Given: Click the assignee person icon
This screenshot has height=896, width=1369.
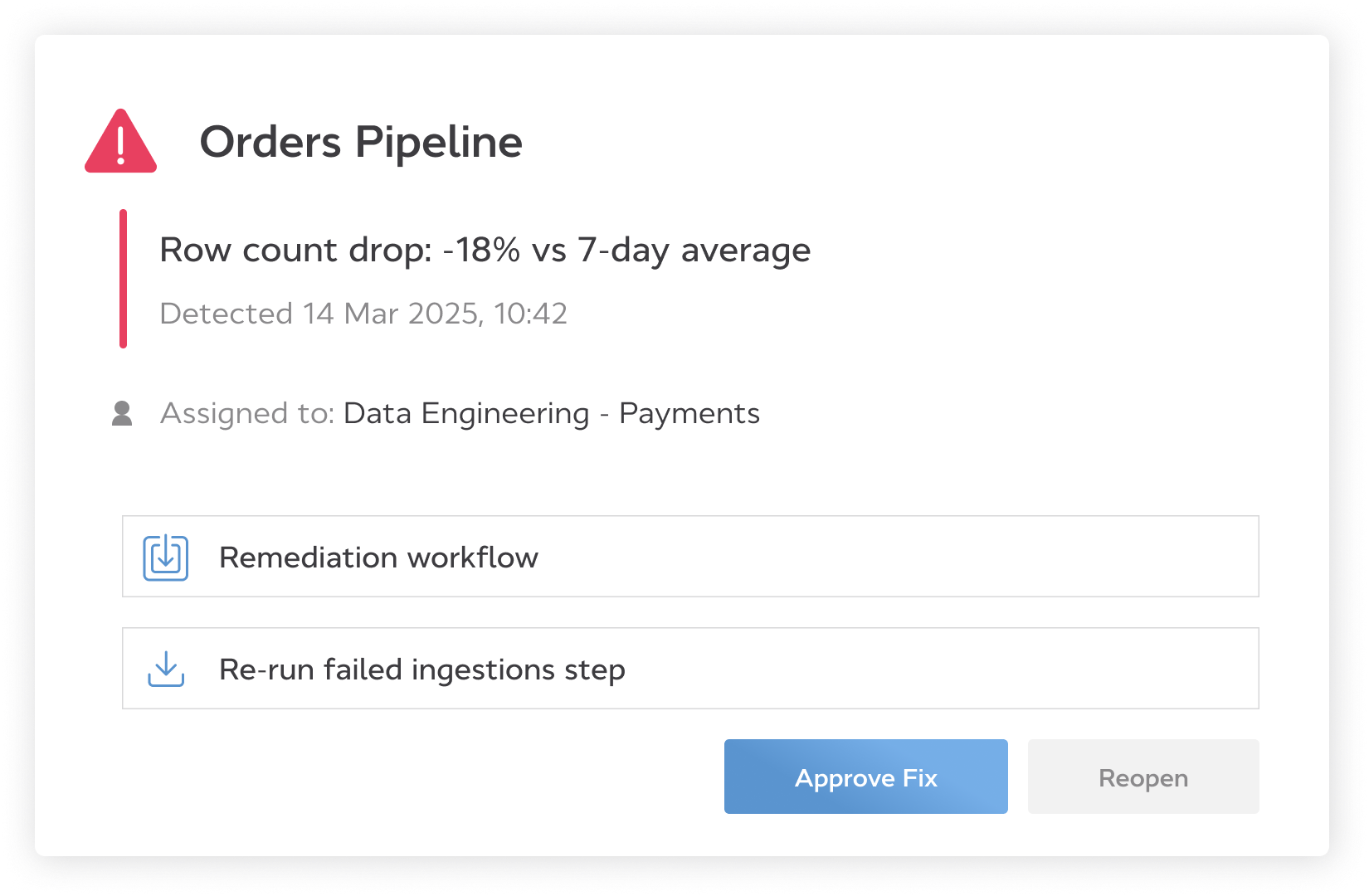Looking at the screenshot, I should pyautogui.click(x=122, y=413).
